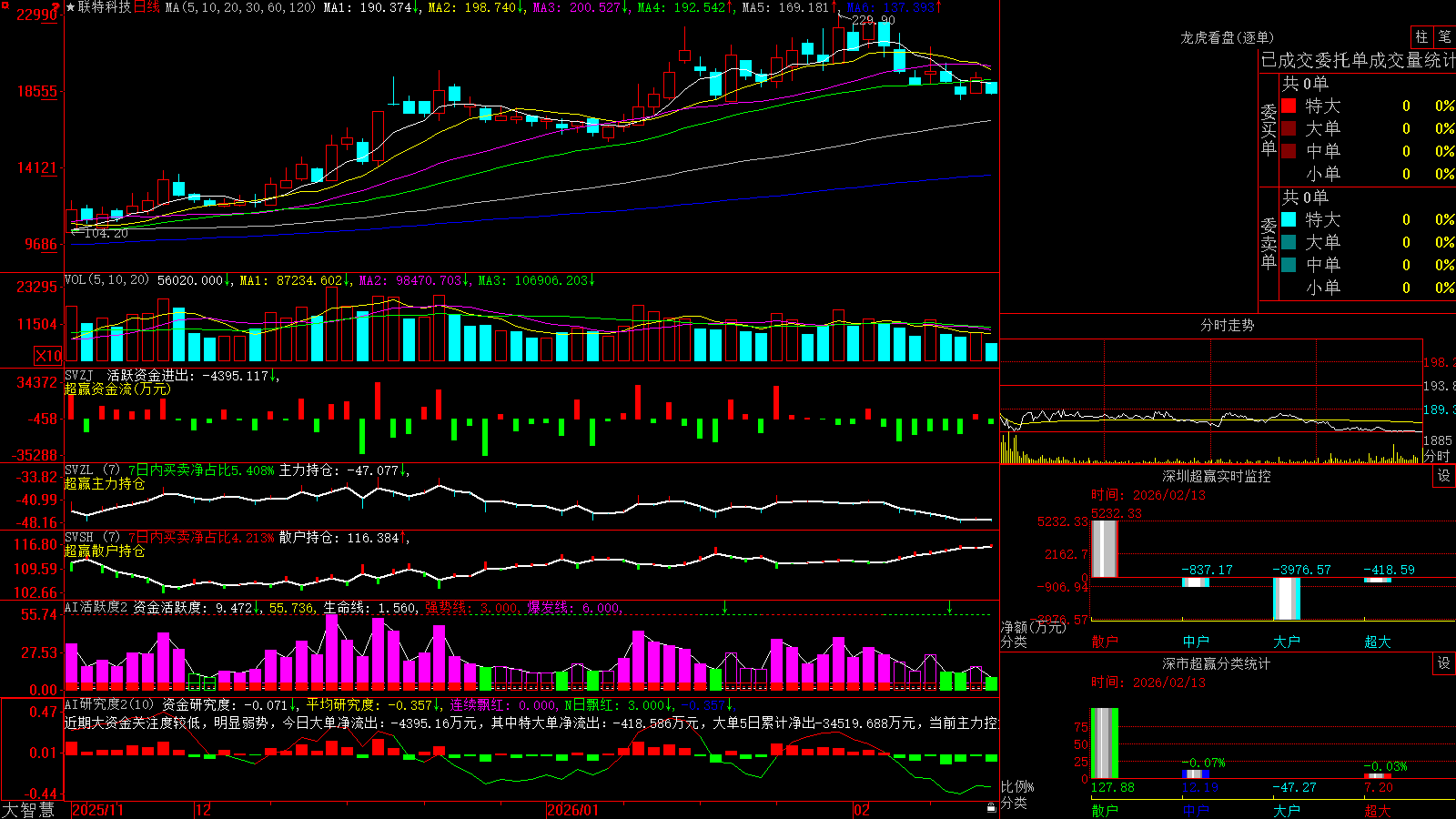
Task: Click the 龙虎看盘(逐单) panel title
Action: 1227,37
